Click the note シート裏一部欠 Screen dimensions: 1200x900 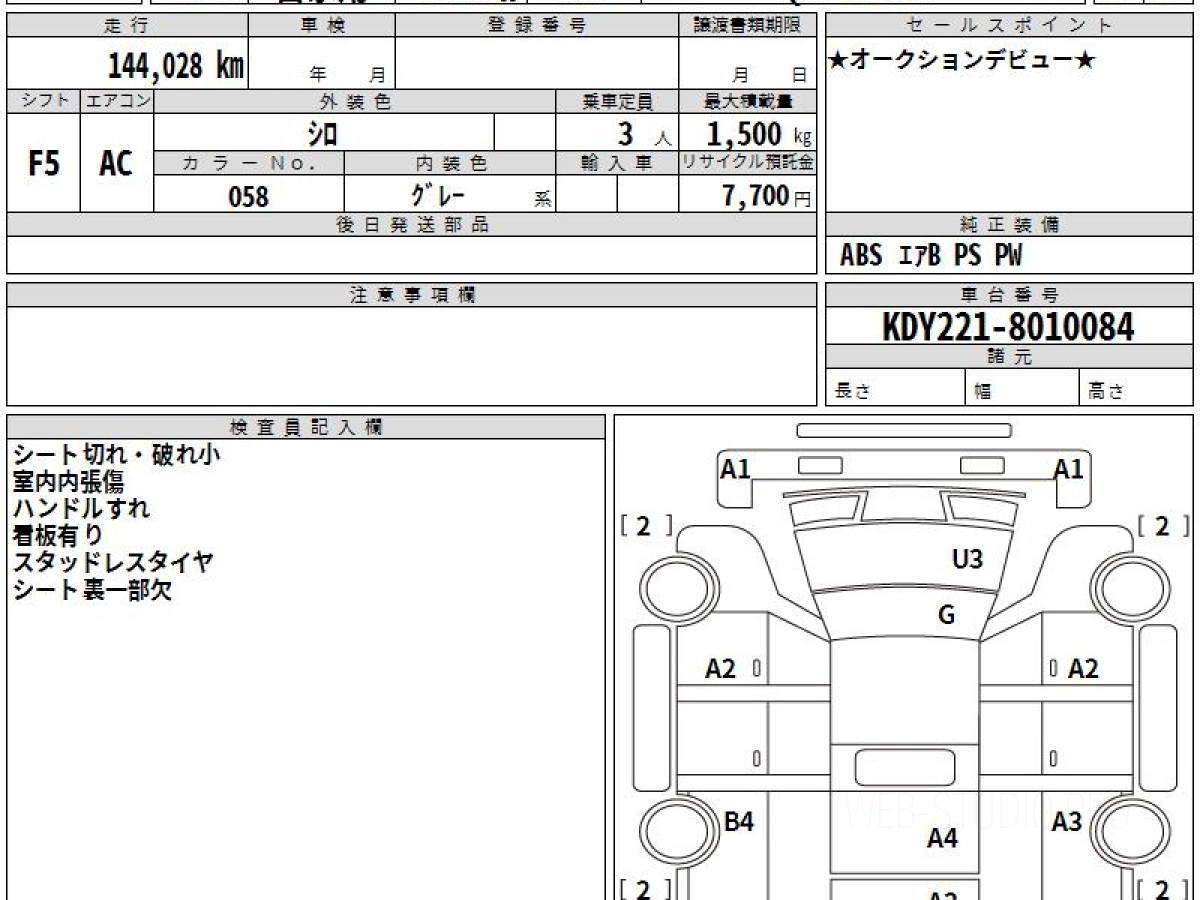point(92,590)
